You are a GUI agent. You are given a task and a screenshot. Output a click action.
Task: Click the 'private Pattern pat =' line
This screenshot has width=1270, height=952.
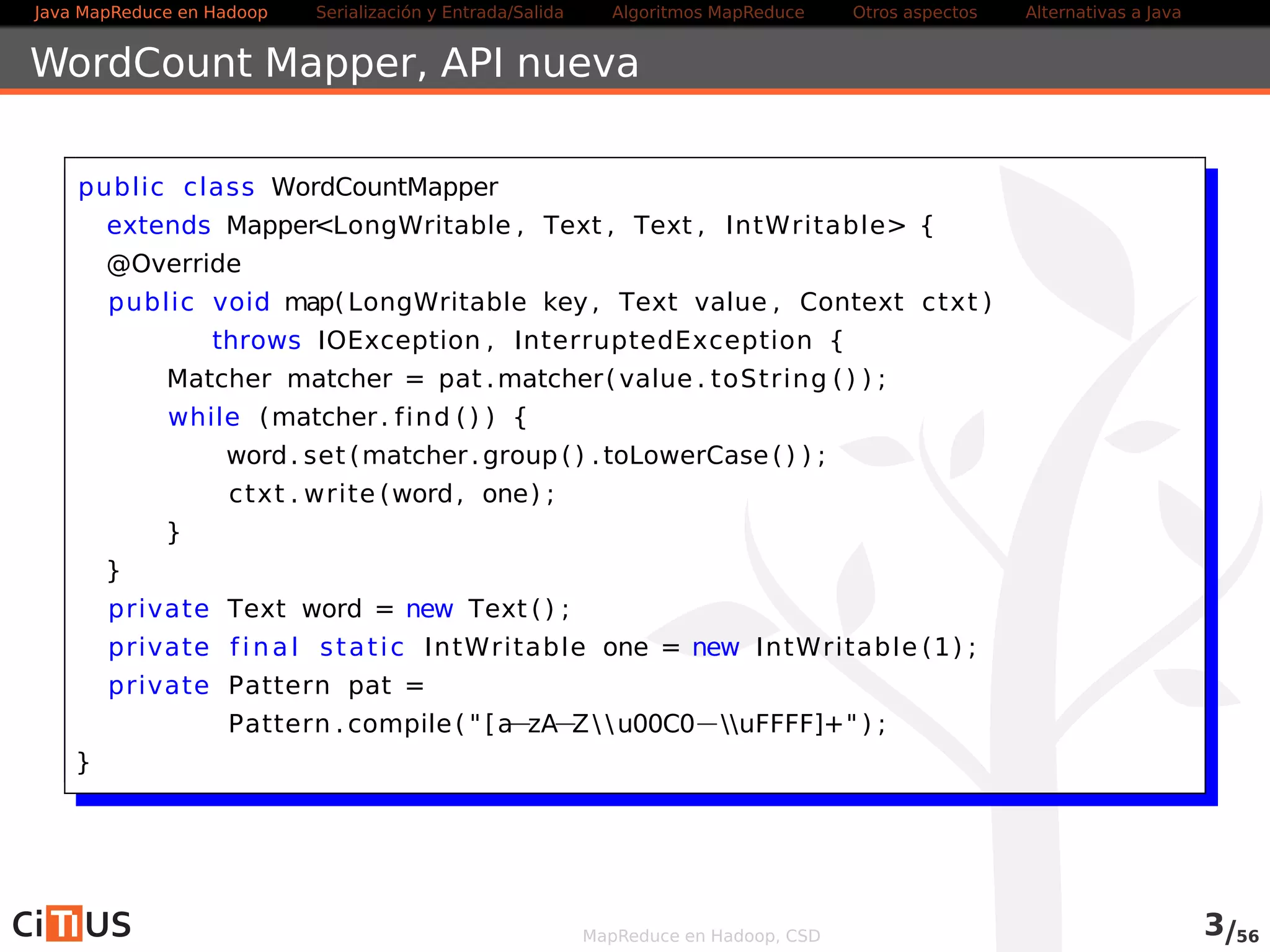266,686
